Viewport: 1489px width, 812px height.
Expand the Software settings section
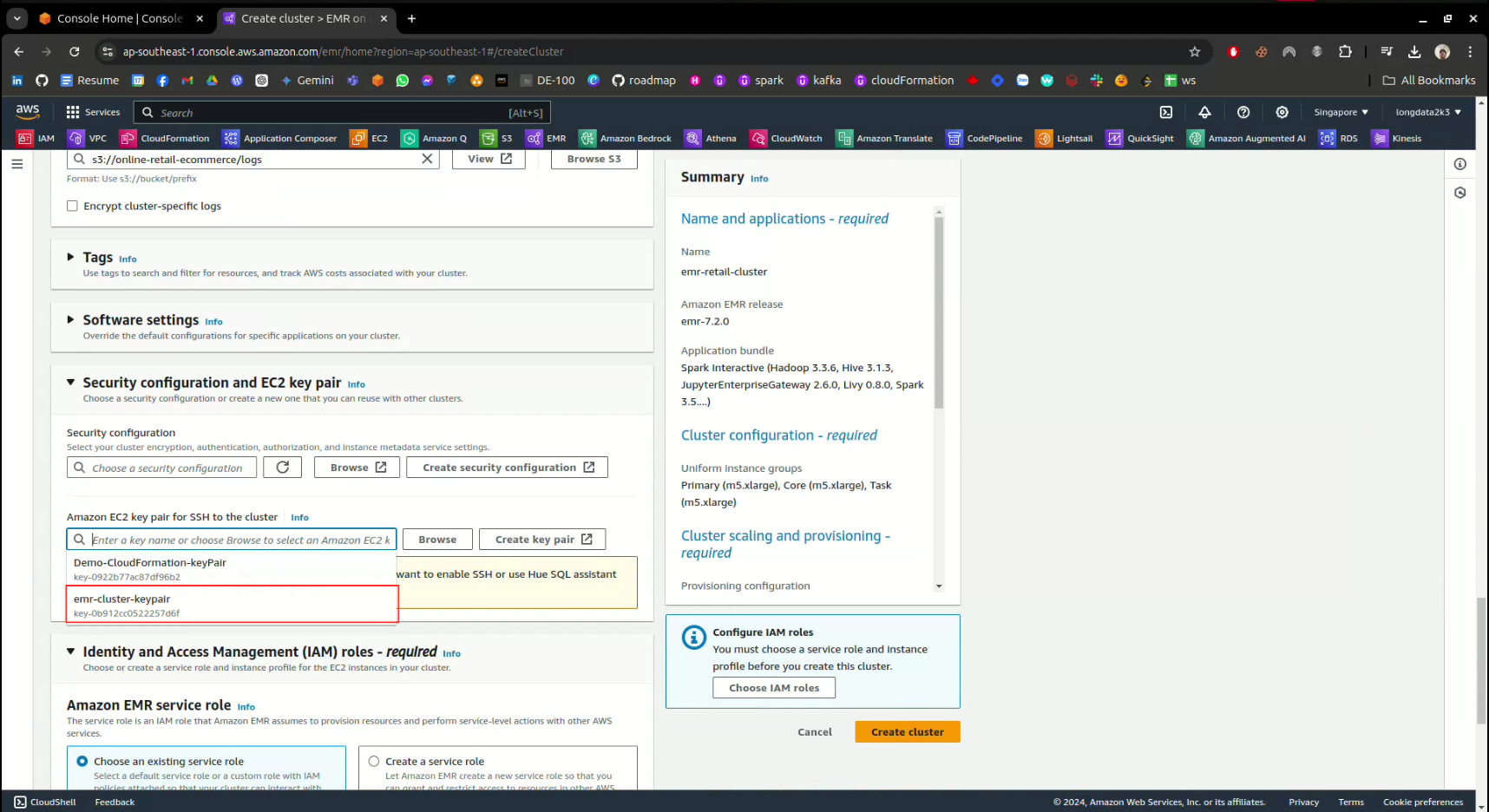(x=71, y=319)
